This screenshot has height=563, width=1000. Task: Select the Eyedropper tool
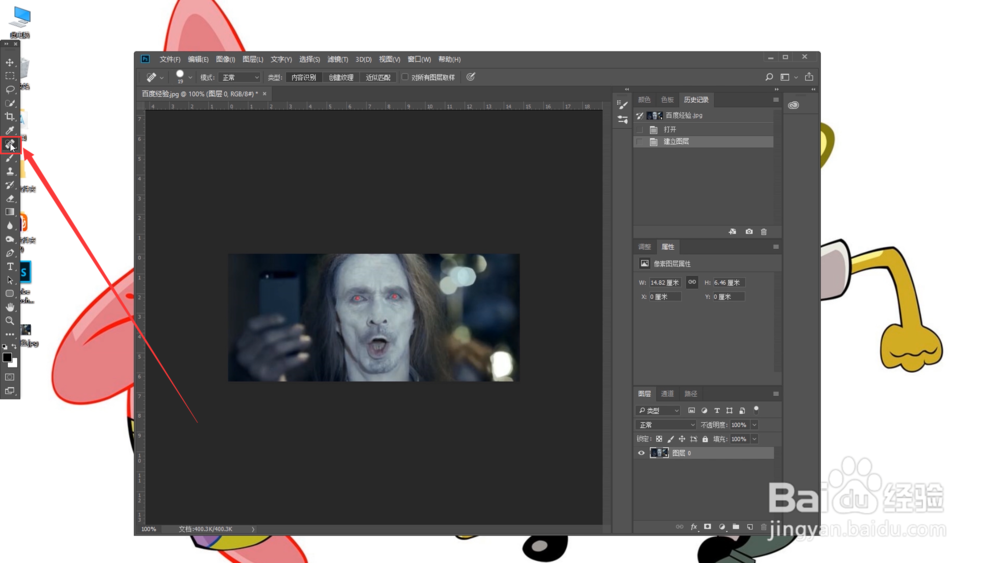(x=10, y=131)
